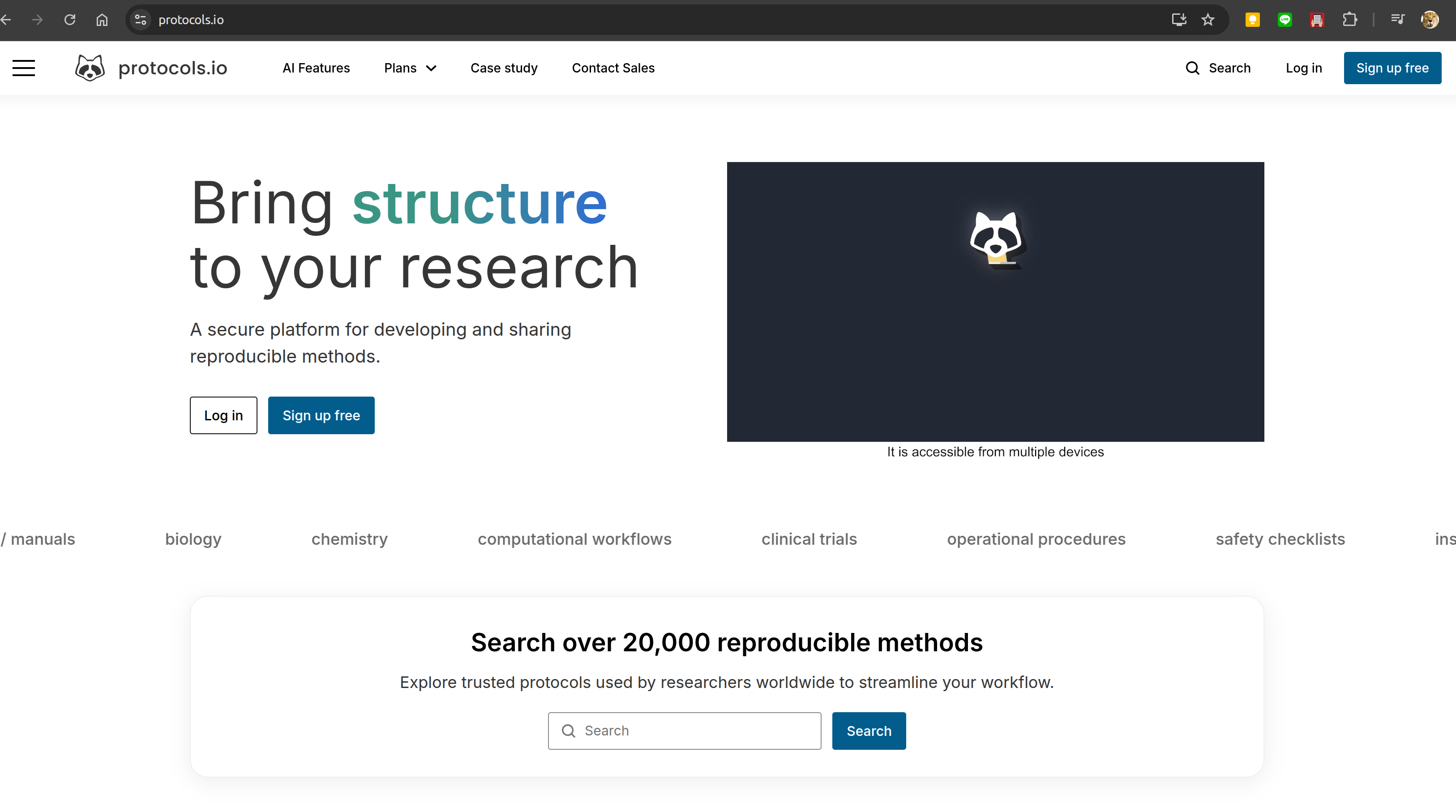This screenshot has height=812, width=1456.
Task: Focus the reproducible methods Search field
Action: [684, 731]
